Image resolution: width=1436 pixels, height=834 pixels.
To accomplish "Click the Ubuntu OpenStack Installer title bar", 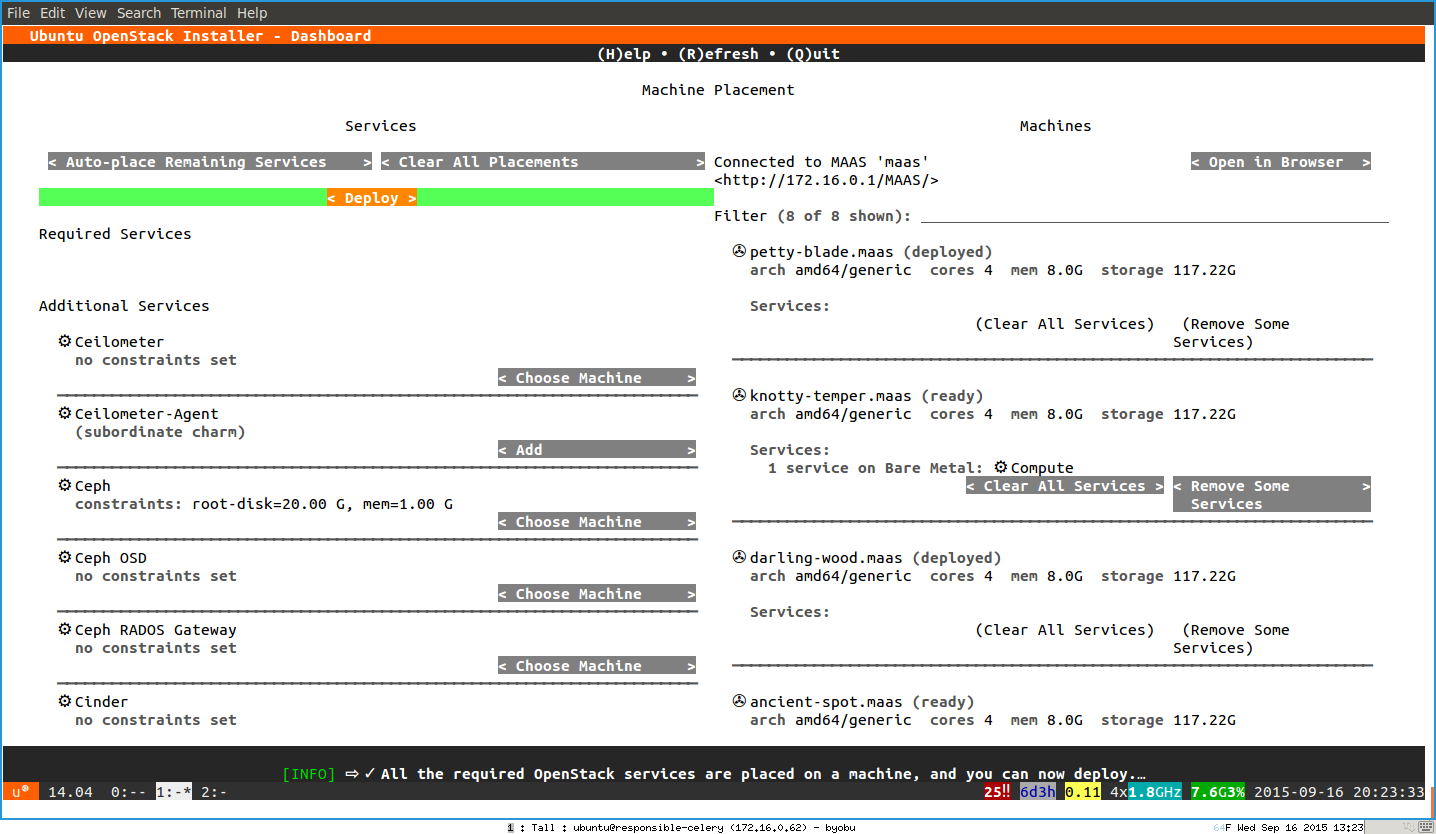I will (714, 36).
